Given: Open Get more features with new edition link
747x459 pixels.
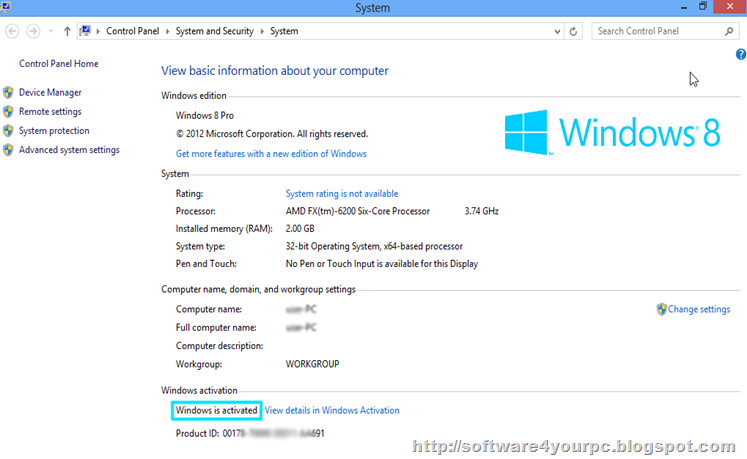Looking at the screenshot, I should 271,154.
